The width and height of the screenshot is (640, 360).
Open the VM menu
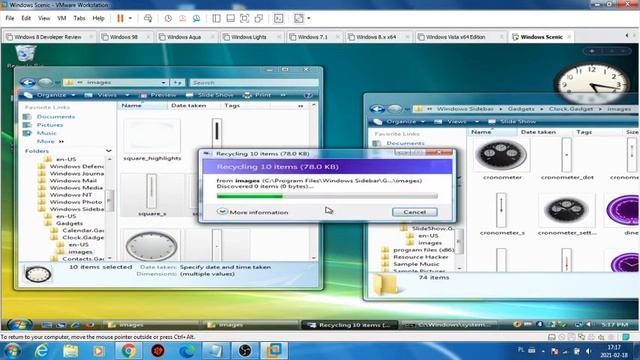click(62, 18)
